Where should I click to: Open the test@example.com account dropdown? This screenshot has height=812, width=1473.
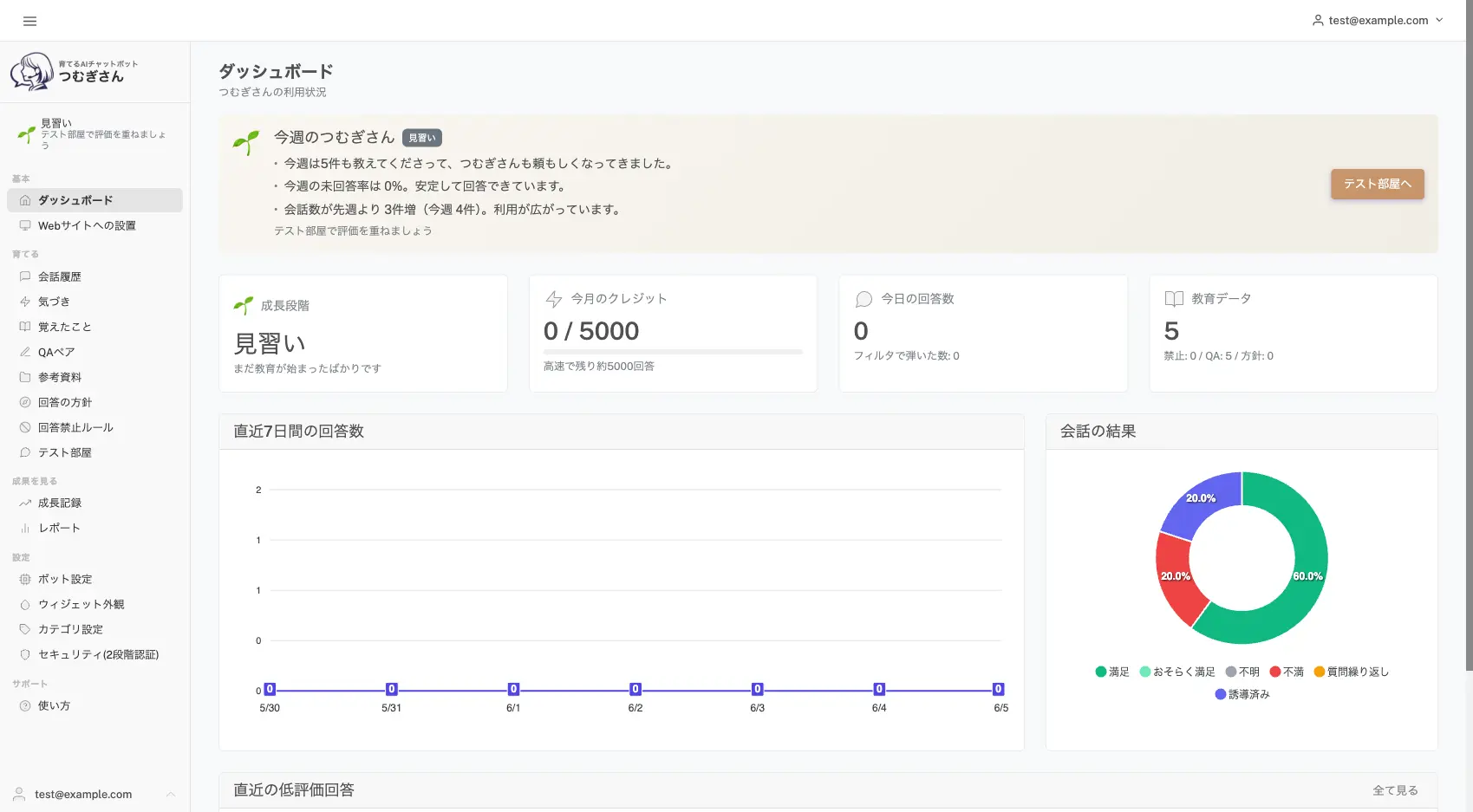click(x=1378, y=20)
